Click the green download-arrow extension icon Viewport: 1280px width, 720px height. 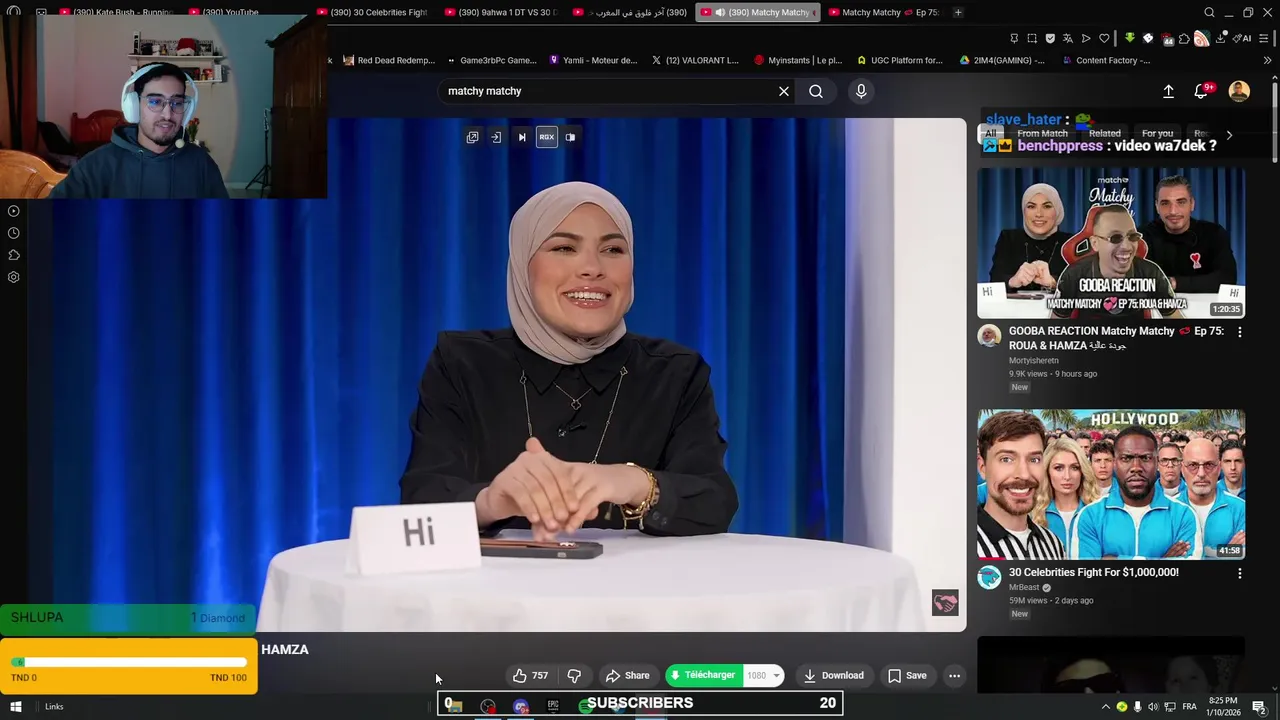(x=1130, y=38)
